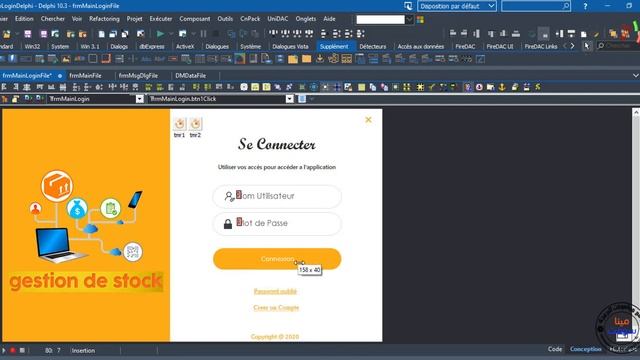Select the tmr1 timer component on the form
Viewport: 640px width, 360px height.
tap(180, 124)
